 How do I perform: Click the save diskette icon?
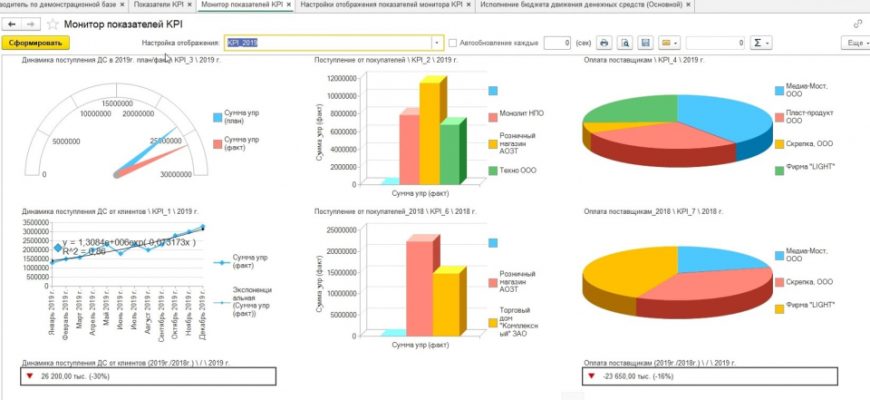click(x=646, y=44)
